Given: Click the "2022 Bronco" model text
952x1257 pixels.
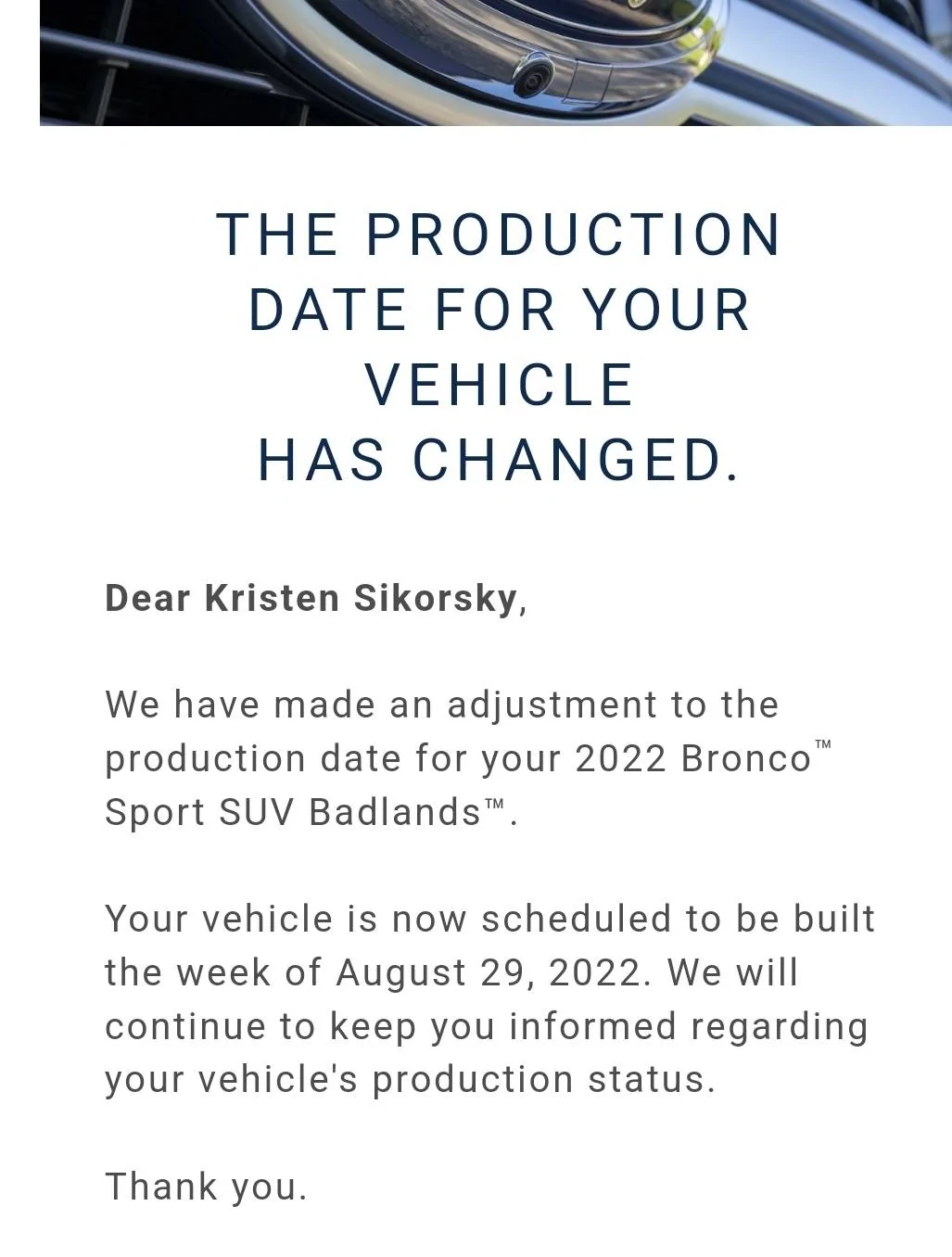Looking at the screenshot, I should pos(692,758).
